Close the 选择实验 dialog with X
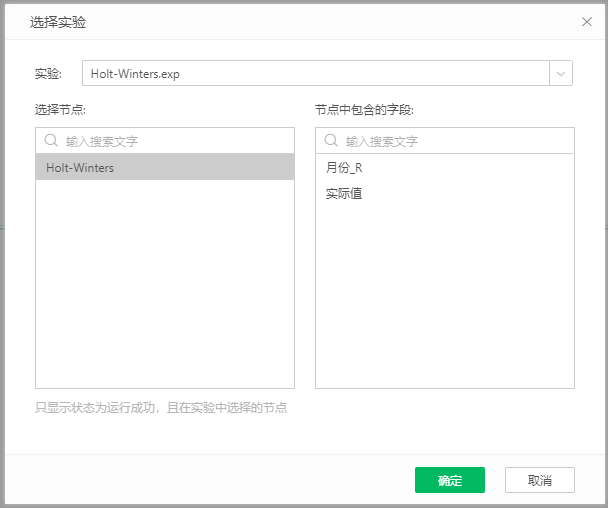Image resolution: width=608 pixels, height=508 pixels. coord(587,21)
